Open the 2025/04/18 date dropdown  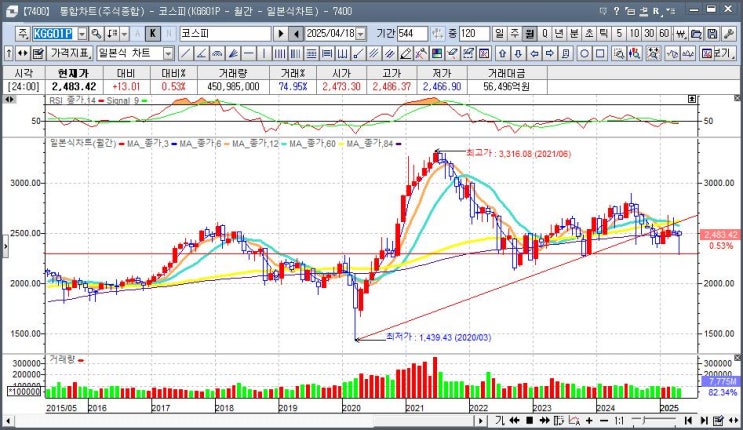(361, 34)
